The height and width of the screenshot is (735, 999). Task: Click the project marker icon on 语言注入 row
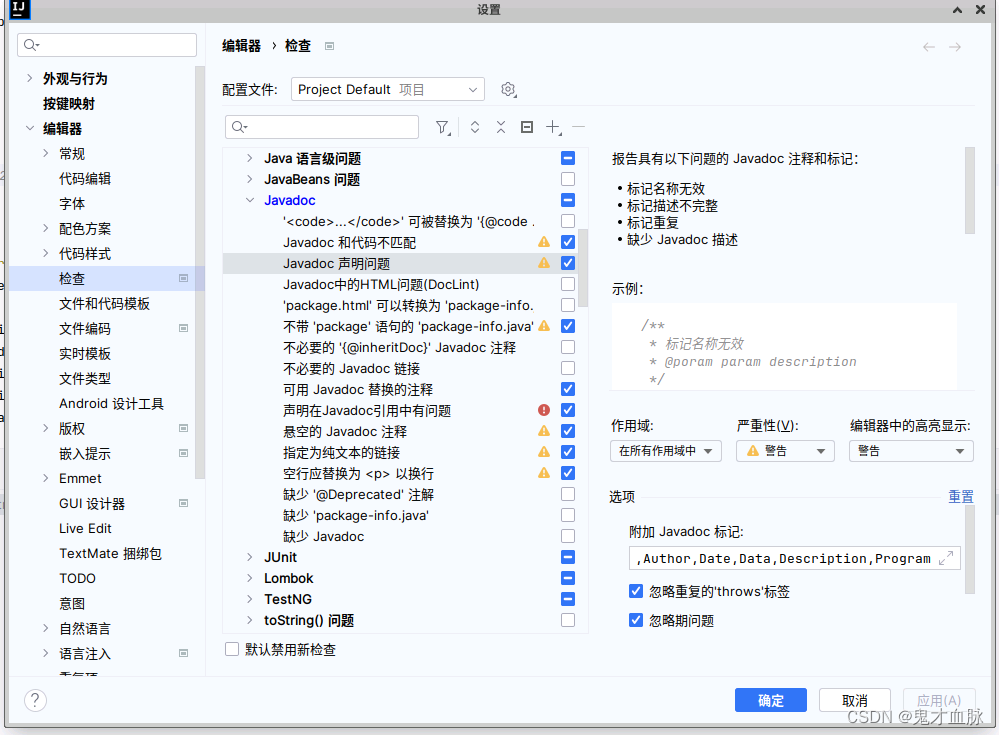tap(183, 653)
